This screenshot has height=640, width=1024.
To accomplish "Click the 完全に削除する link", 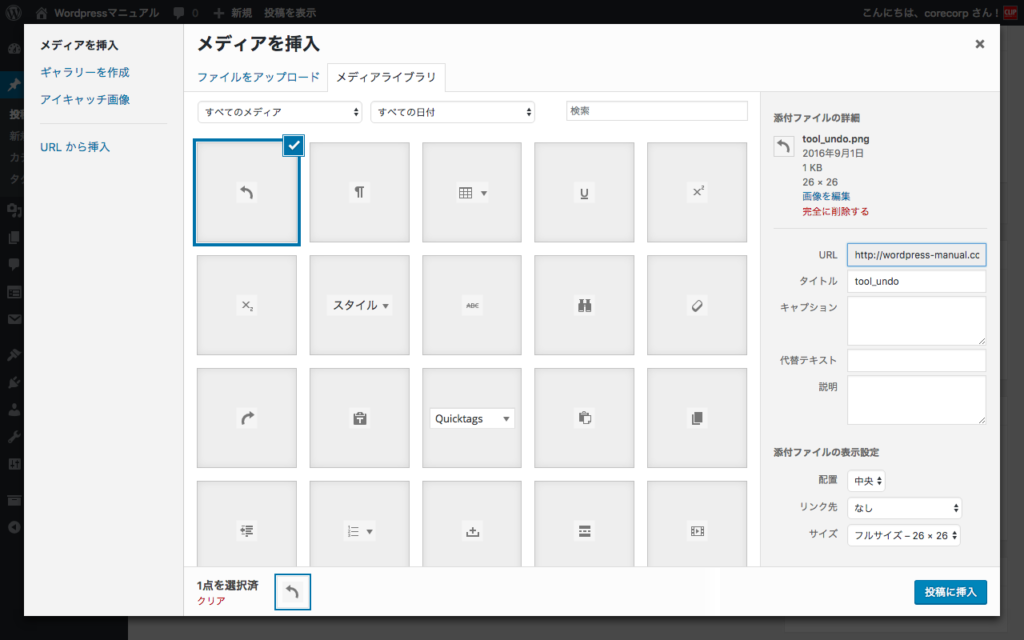I will [835, 211].
